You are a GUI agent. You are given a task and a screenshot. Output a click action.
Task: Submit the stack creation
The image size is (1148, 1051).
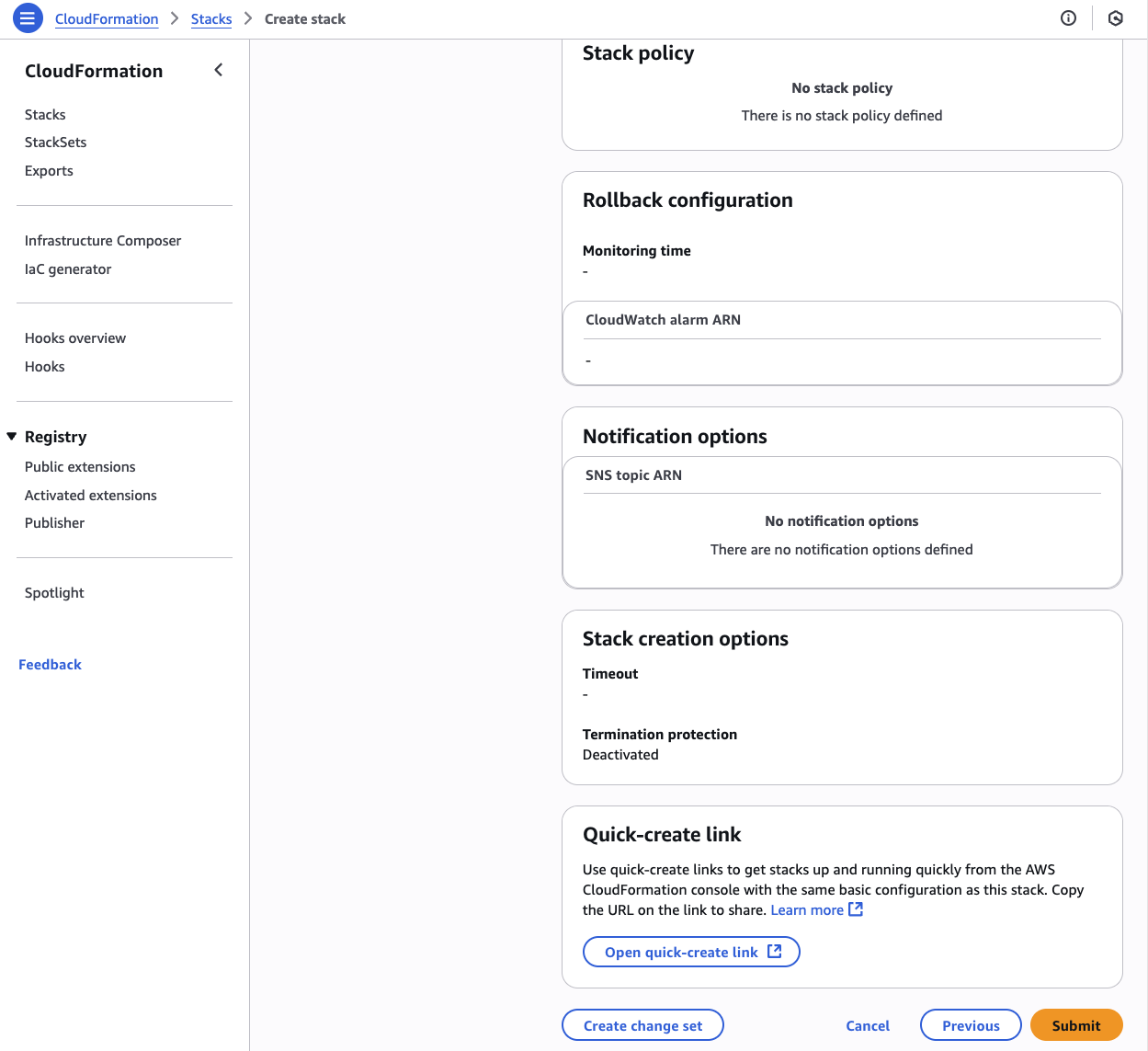pos(1076,1025)
